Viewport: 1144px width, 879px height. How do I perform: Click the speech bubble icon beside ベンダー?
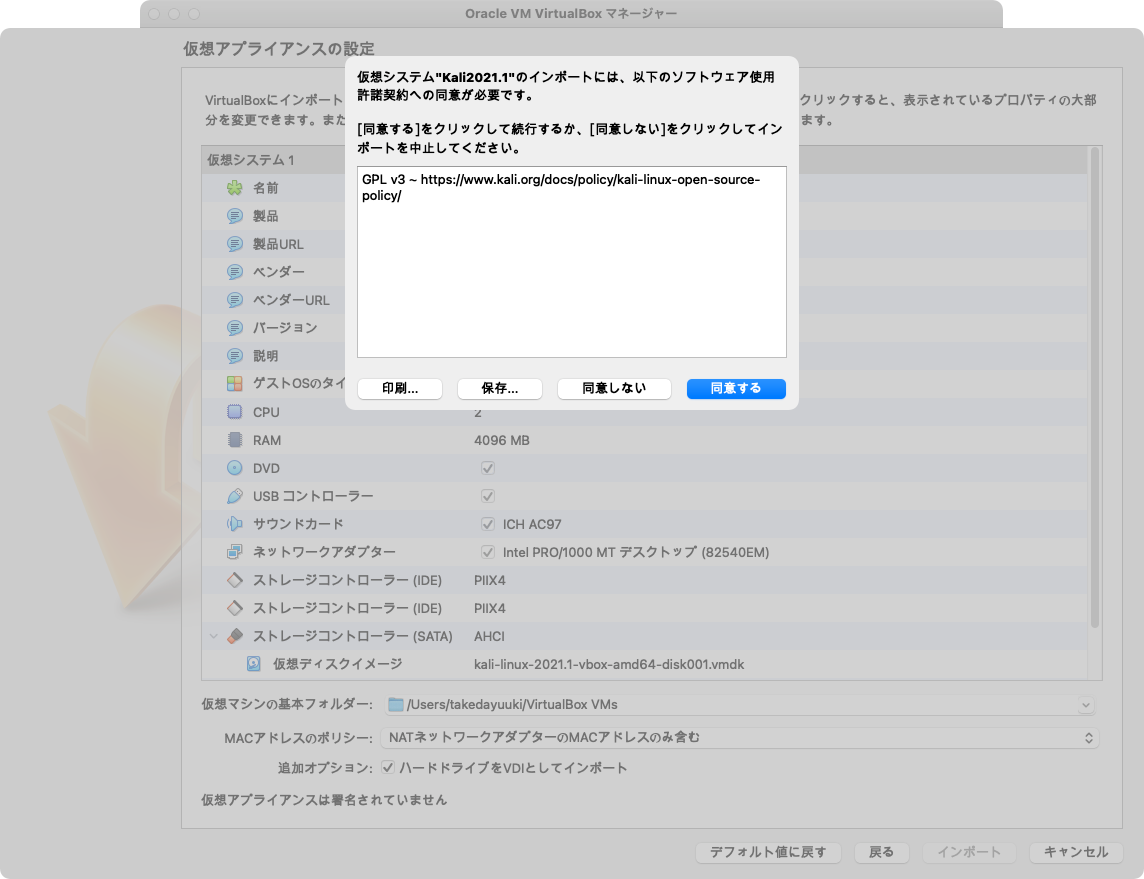[x=234, y=272]
